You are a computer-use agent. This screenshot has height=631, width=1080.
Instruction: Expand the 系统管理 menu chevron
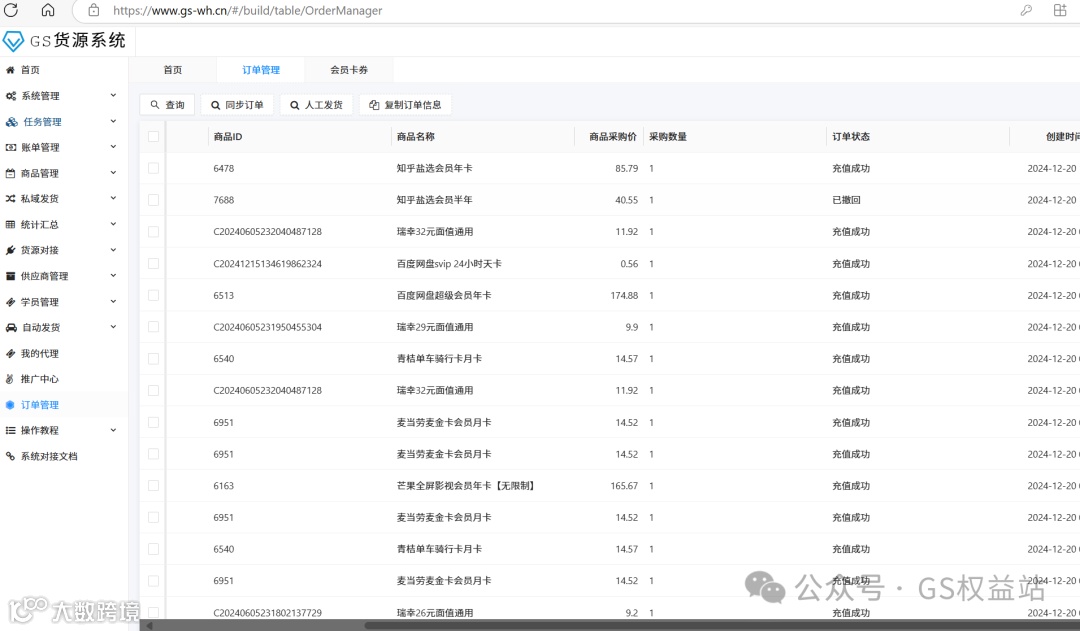pyautogui.click(x=113, y=95)
